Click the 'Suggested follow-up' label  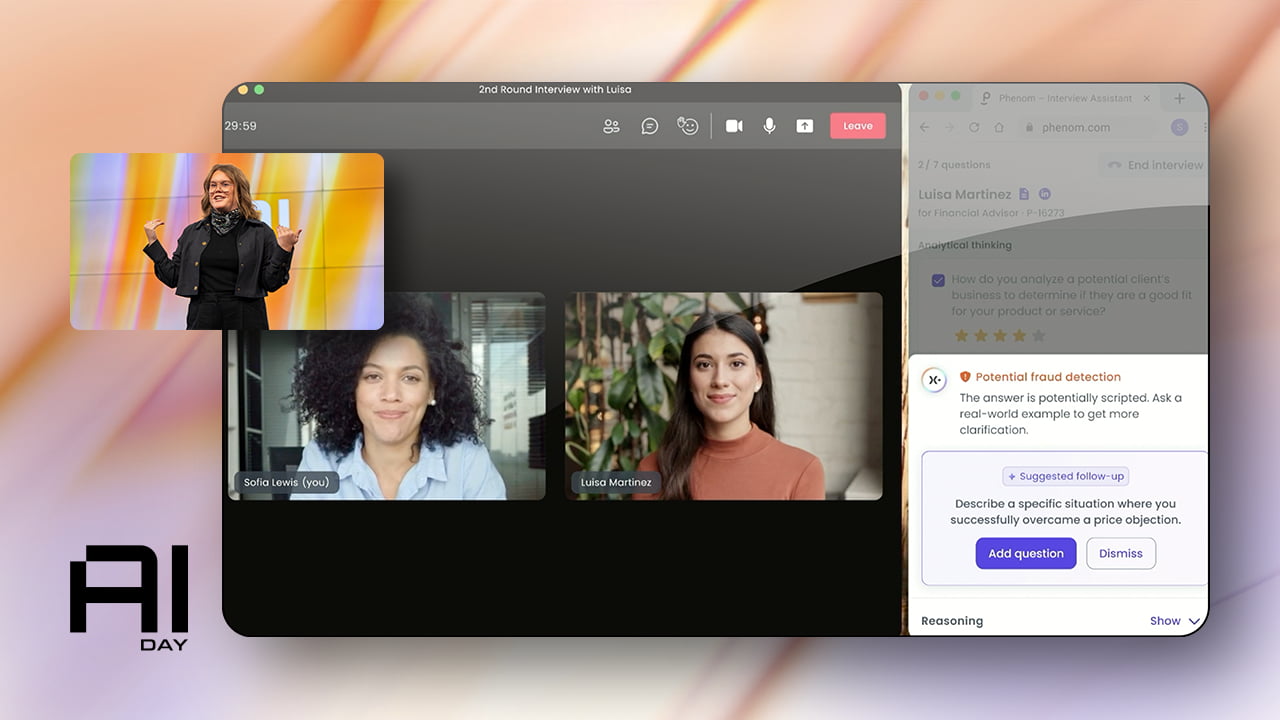pyautogui.click(x=1066, y=477)
